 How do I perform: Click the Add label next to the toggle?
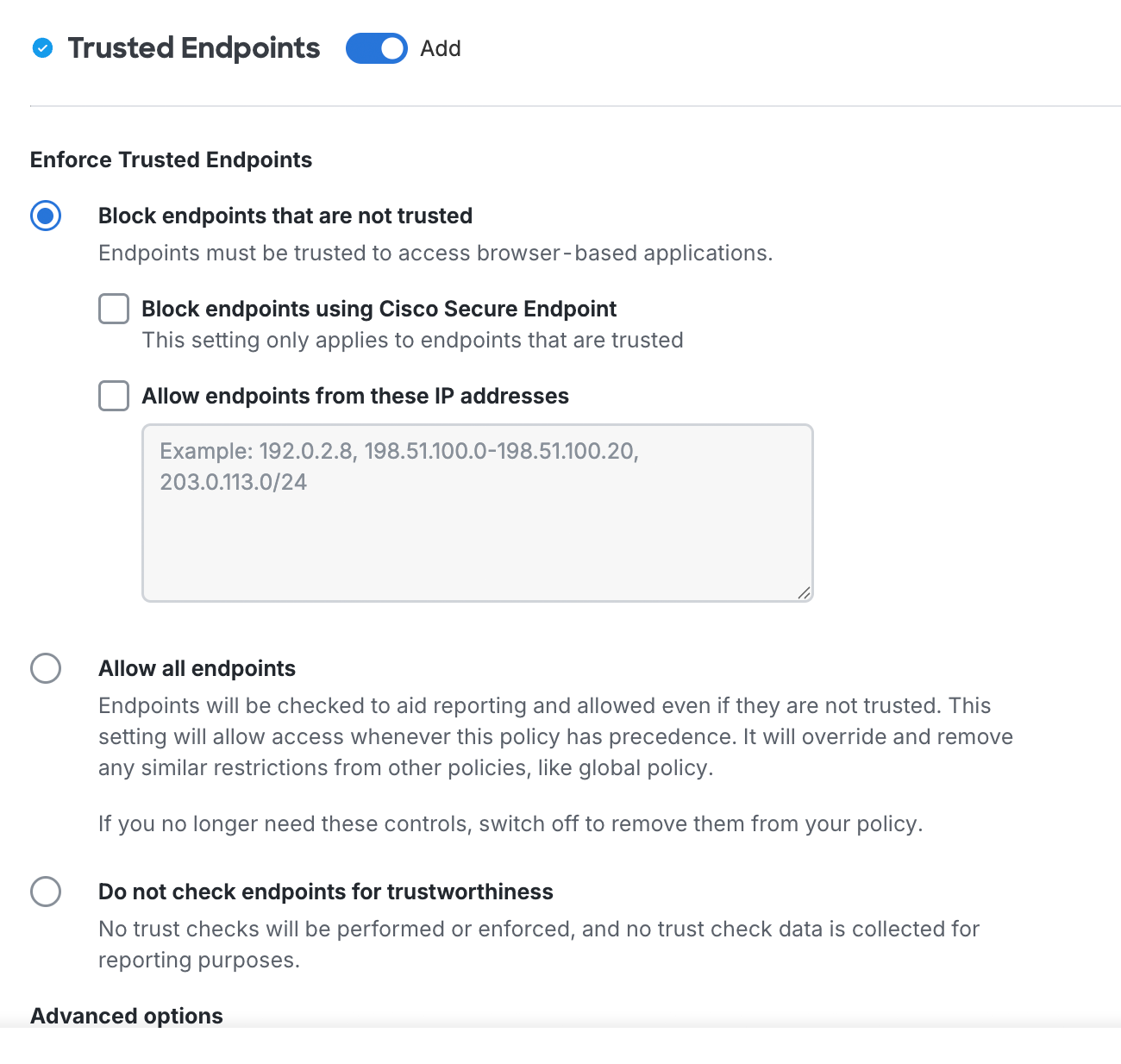point(440,48)
